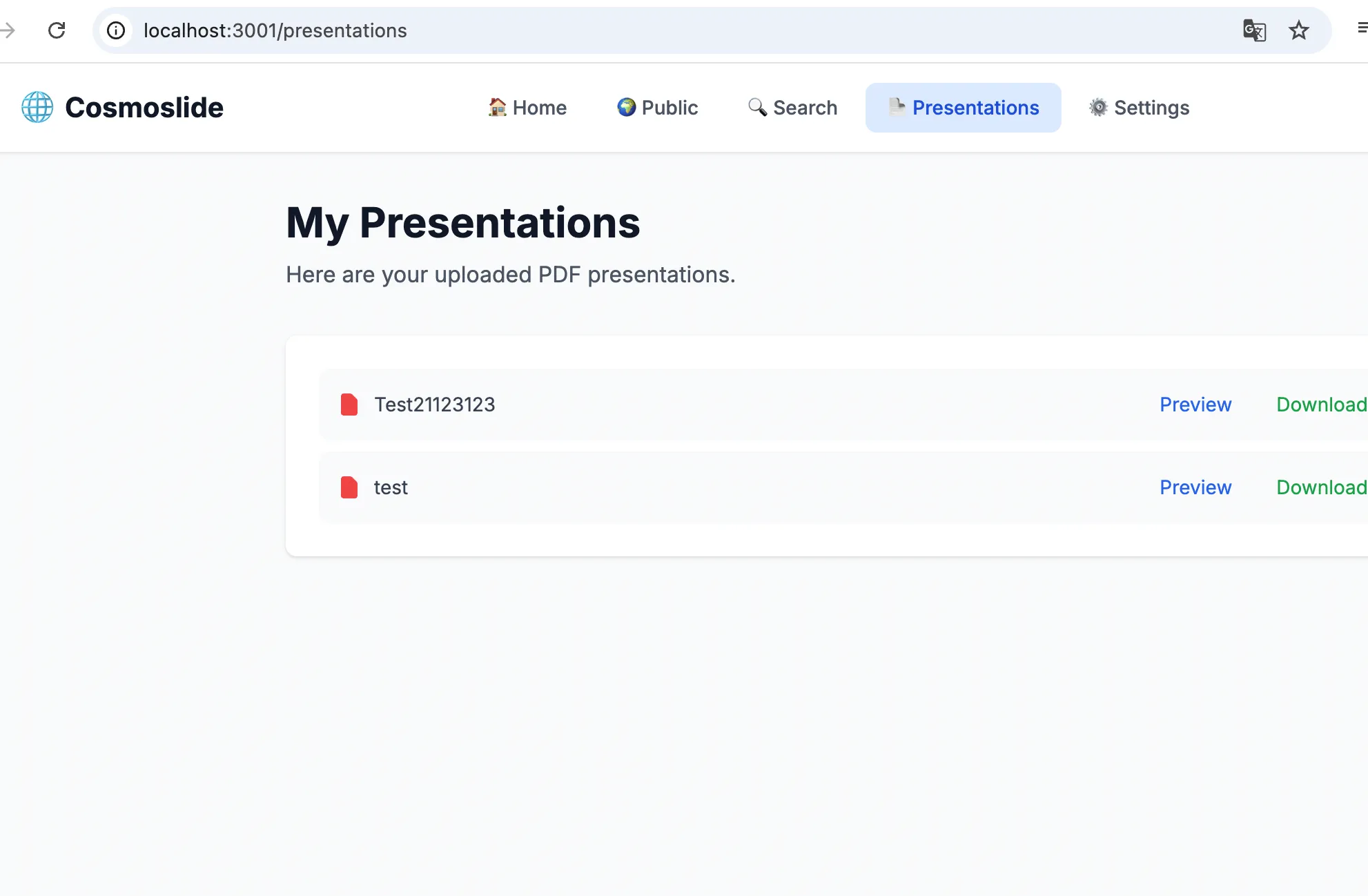The width and height of the screenshot is (1368, 896).
Task: Select the Presentations nav tab
Action: [963, 108]
